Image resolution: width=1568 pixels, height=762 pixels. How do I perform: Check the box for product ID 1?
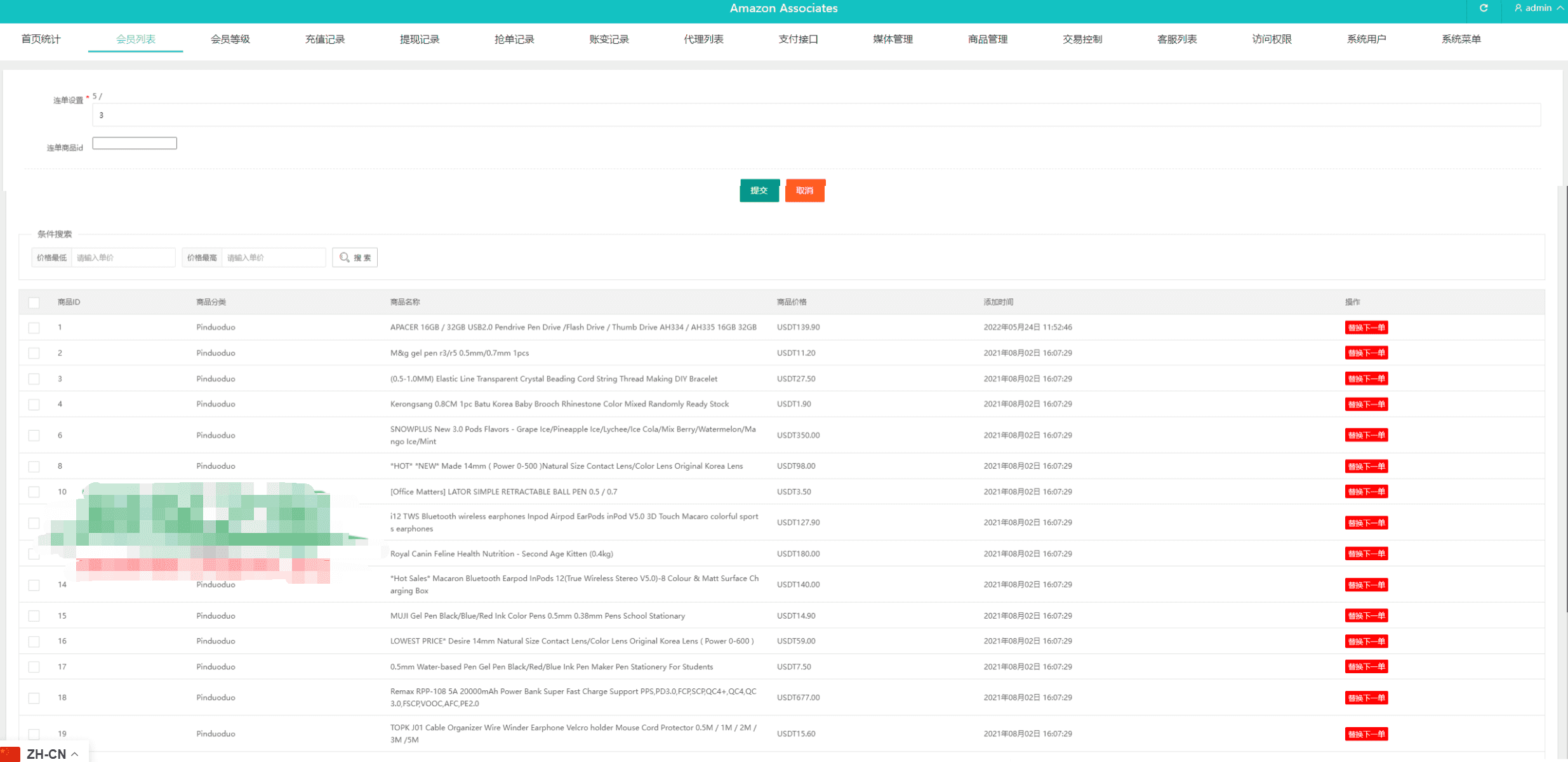pos(34,328)
